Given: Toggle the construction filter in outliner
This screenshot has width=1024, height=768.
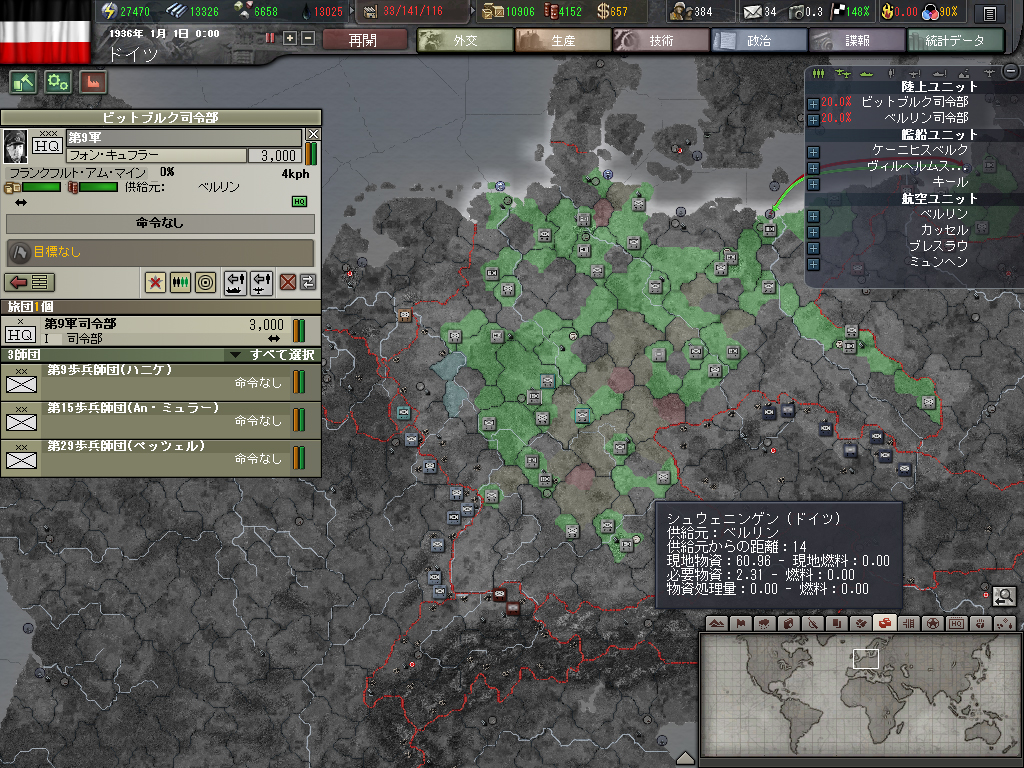Looking at the screenshot, I should [964, 73].
